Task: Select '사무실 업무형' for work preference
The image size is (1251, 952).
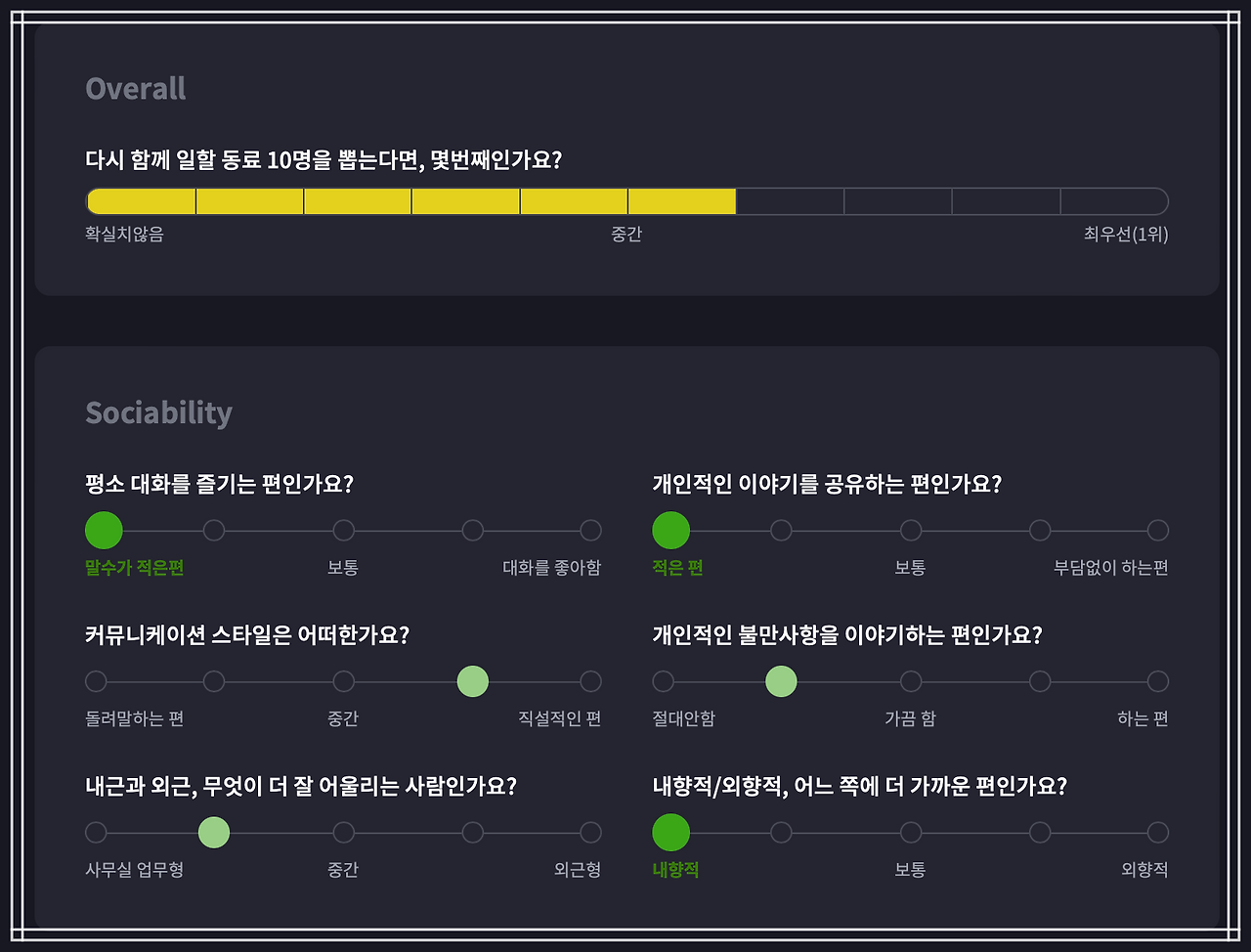Action: pos(95,832)
